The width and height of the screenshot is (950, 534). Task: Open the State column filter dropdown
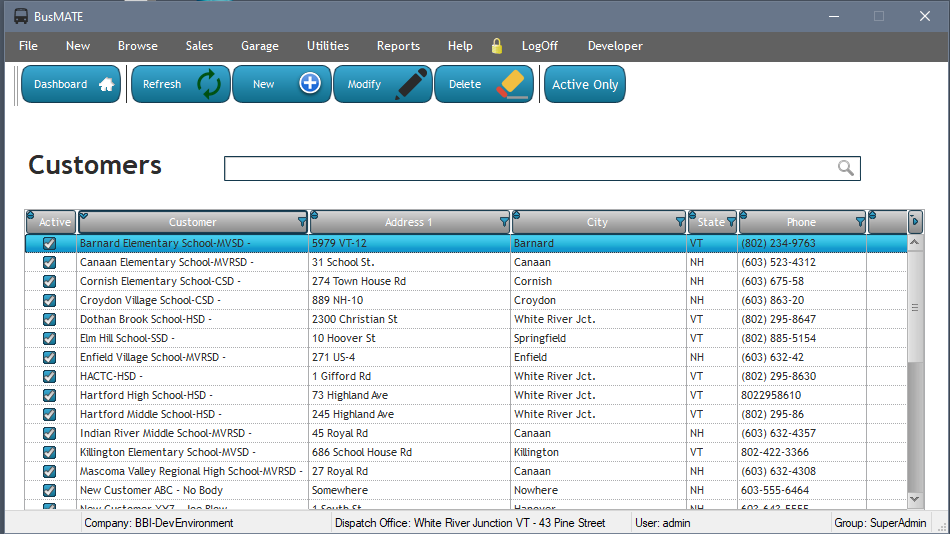[731, 222]
